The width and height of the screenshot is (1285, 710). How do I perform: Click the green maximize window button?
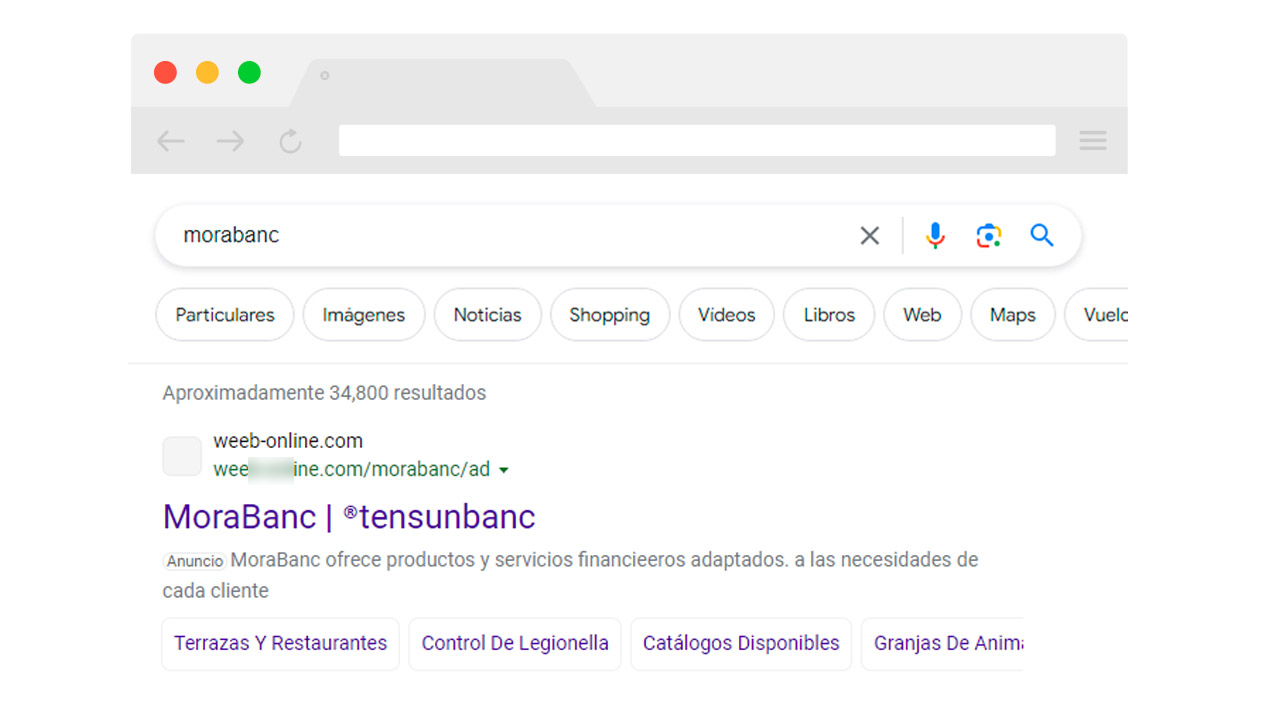click(249, 72)
